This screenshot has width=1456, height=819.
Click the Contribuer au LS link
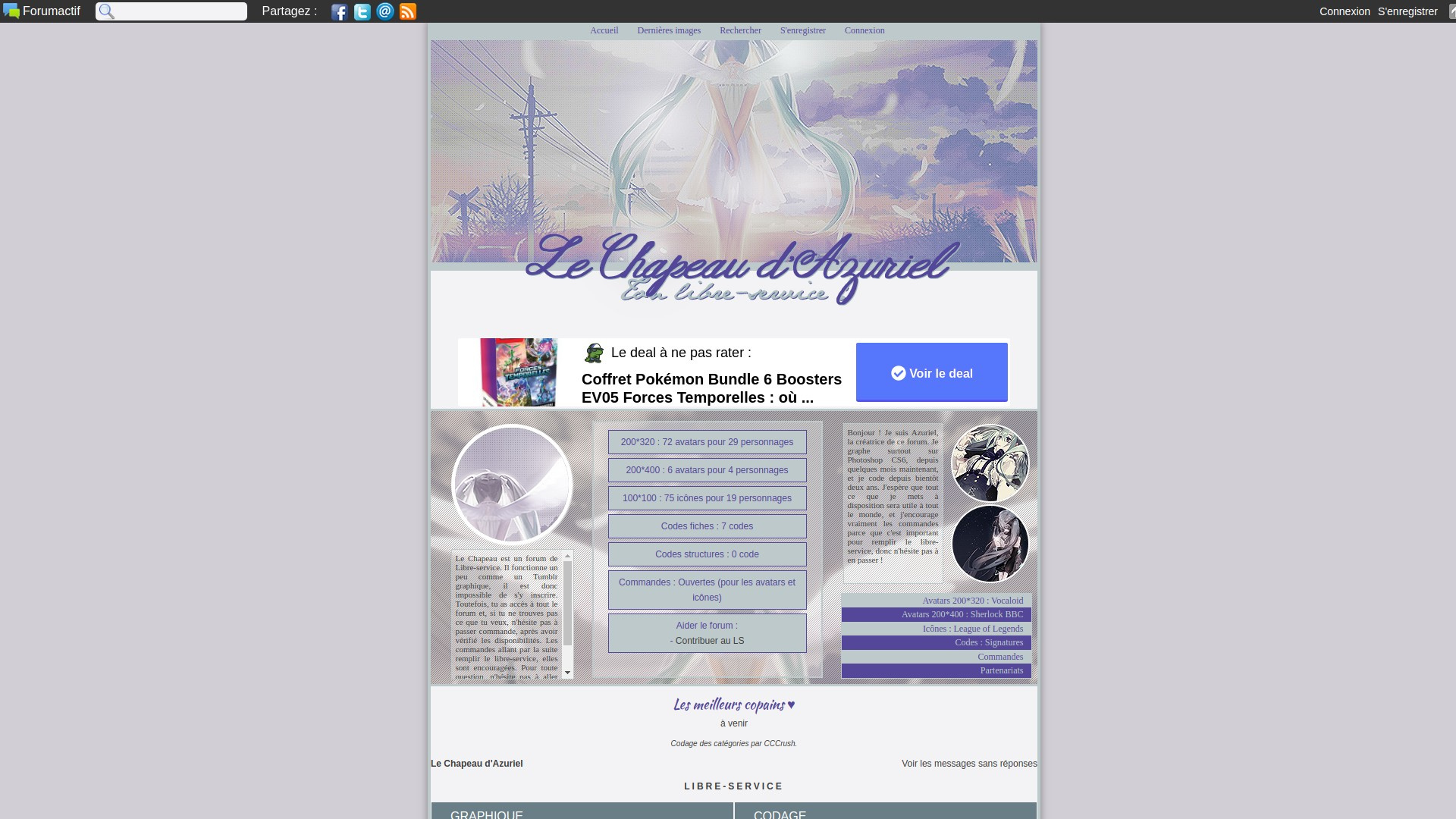click(x=710, y=641)
